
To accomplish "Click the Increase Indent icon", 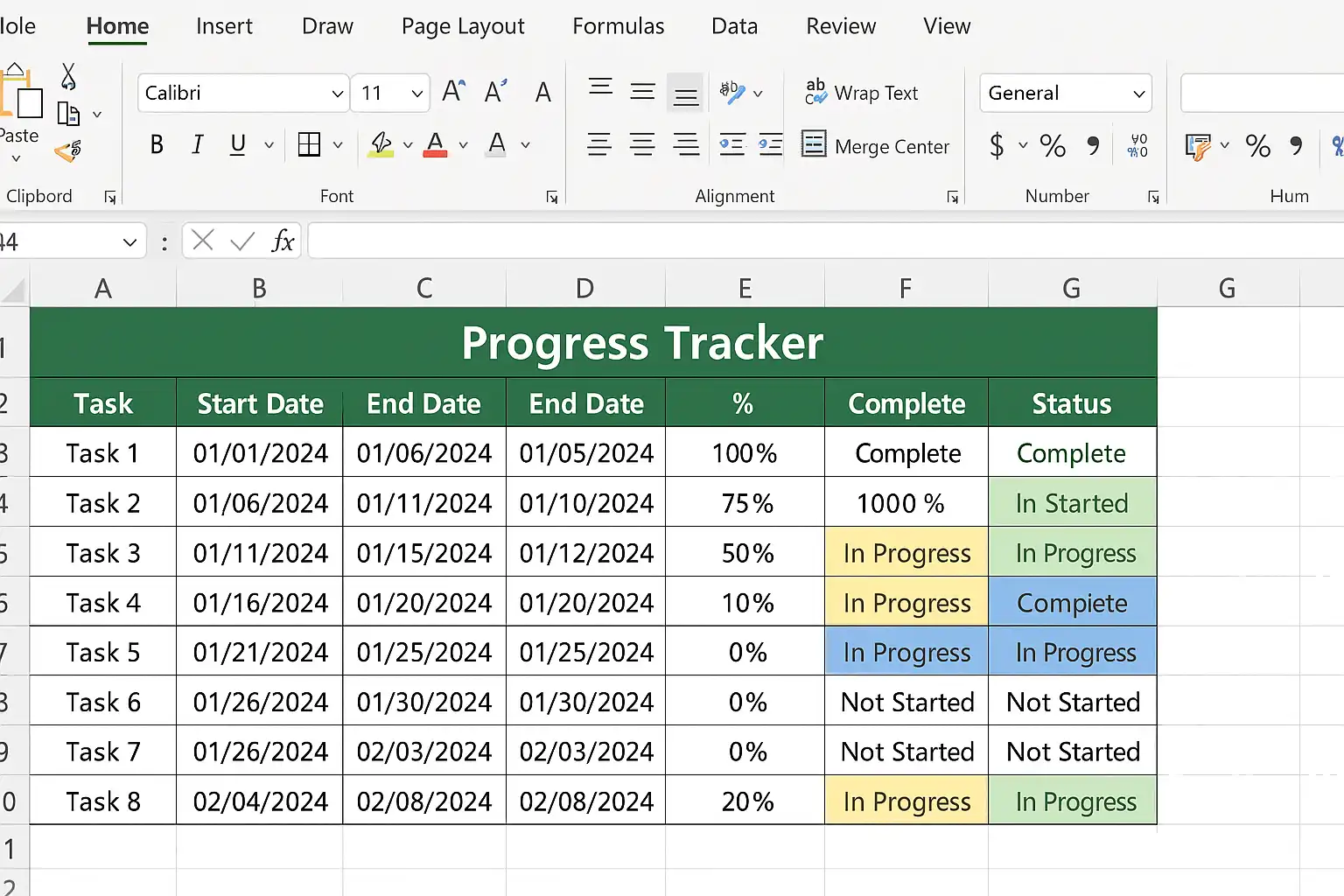I will [x=770, y=144].
